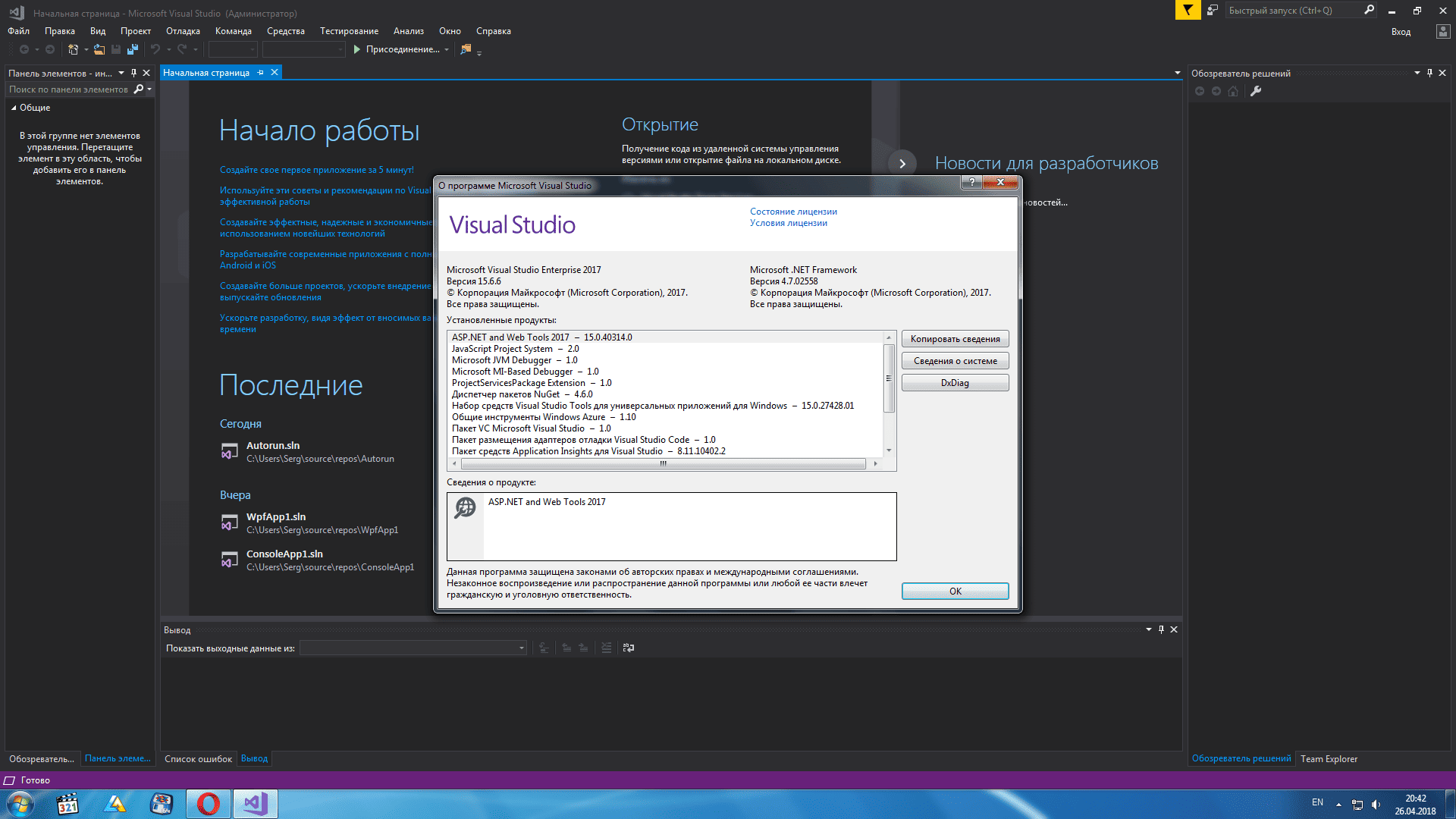
Task: Open the ConsoleApp1.sln recent project
Action: [284, 554]
